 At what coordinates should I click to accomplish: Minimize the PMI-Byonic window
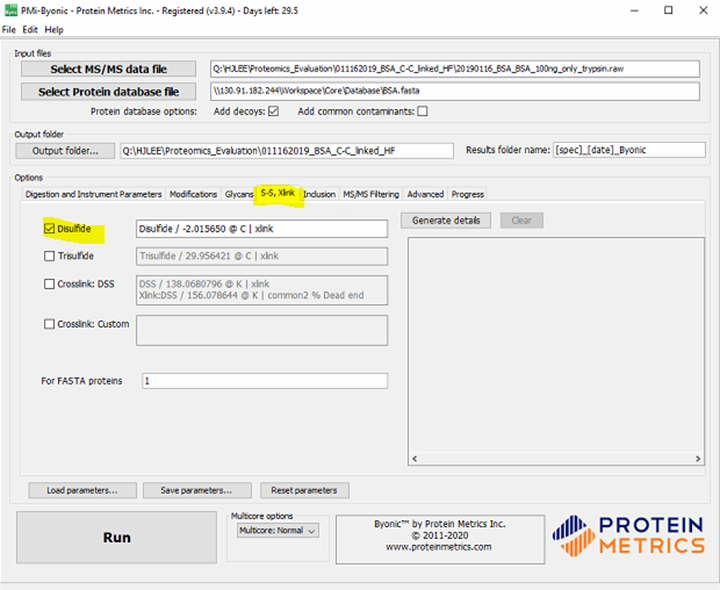point(635,11)
